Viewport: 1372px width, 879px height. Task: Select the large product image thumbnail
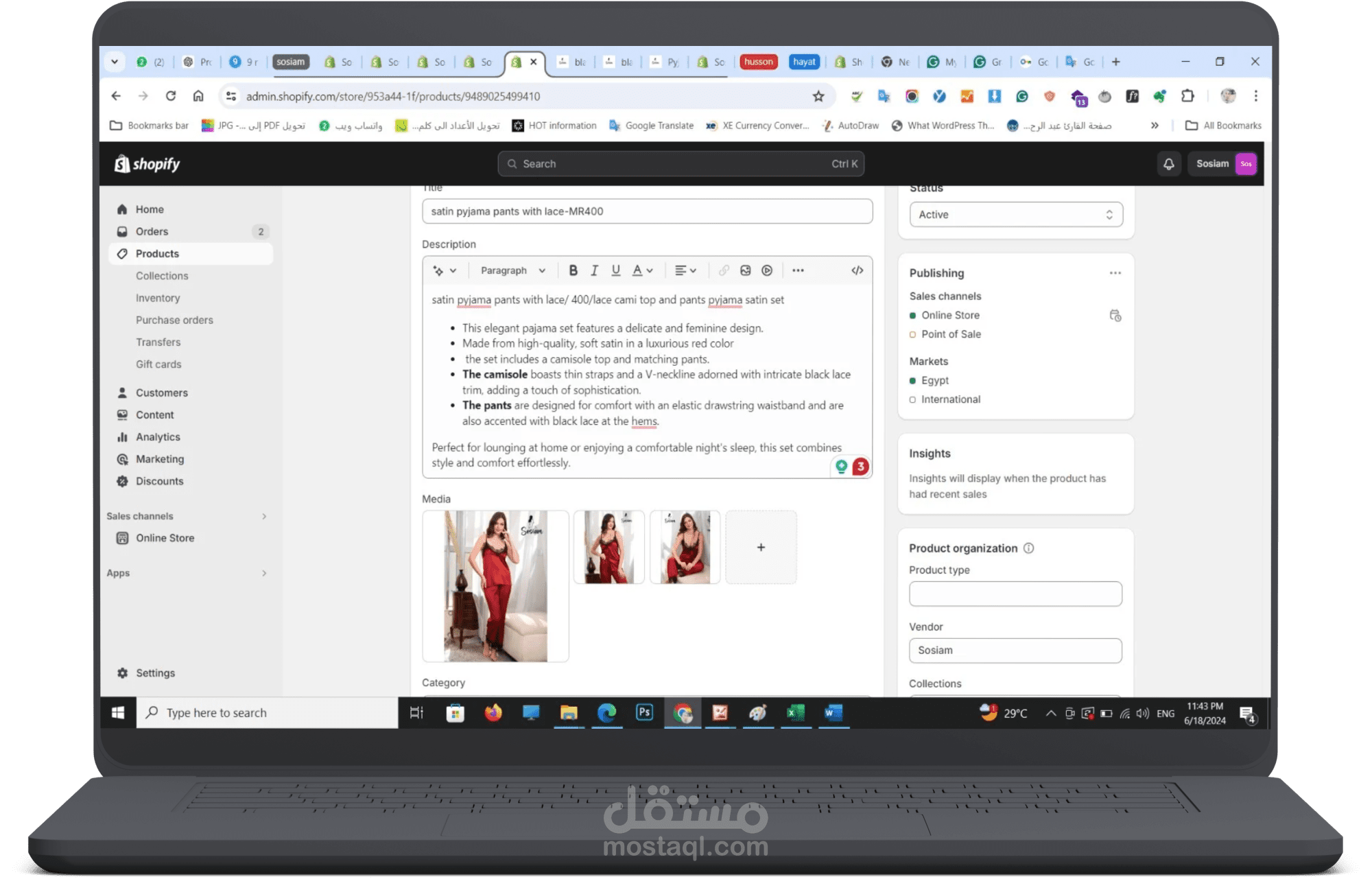(495, 586)
